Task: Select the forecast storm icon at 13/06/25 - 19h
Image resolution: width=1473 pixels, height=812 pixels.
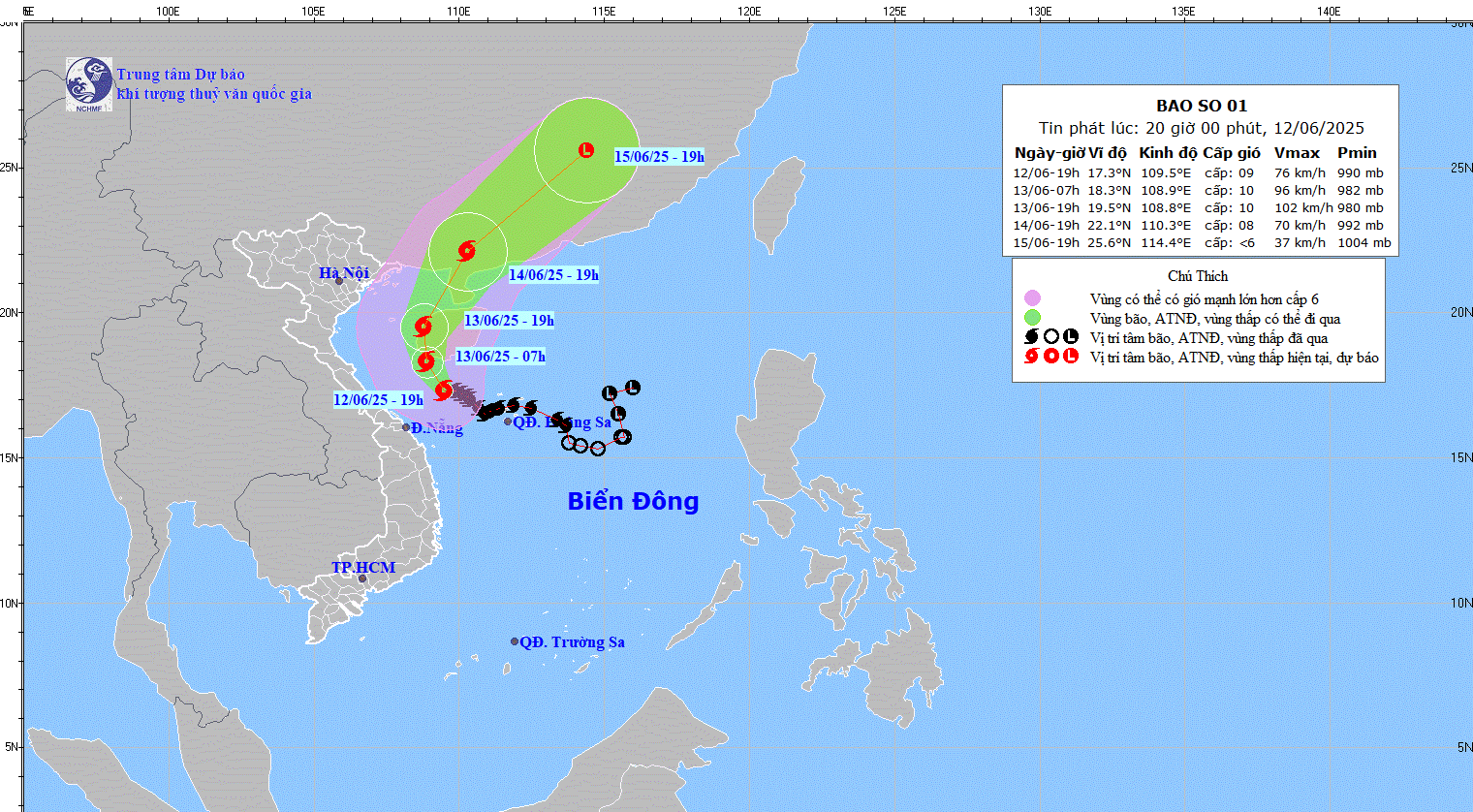Action: (423, 327)
